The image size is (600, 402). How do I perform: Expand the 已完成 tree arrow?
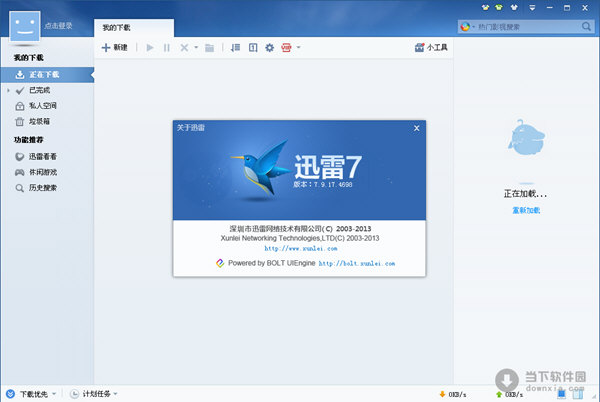pyautogui.click(x=8, y=90)
